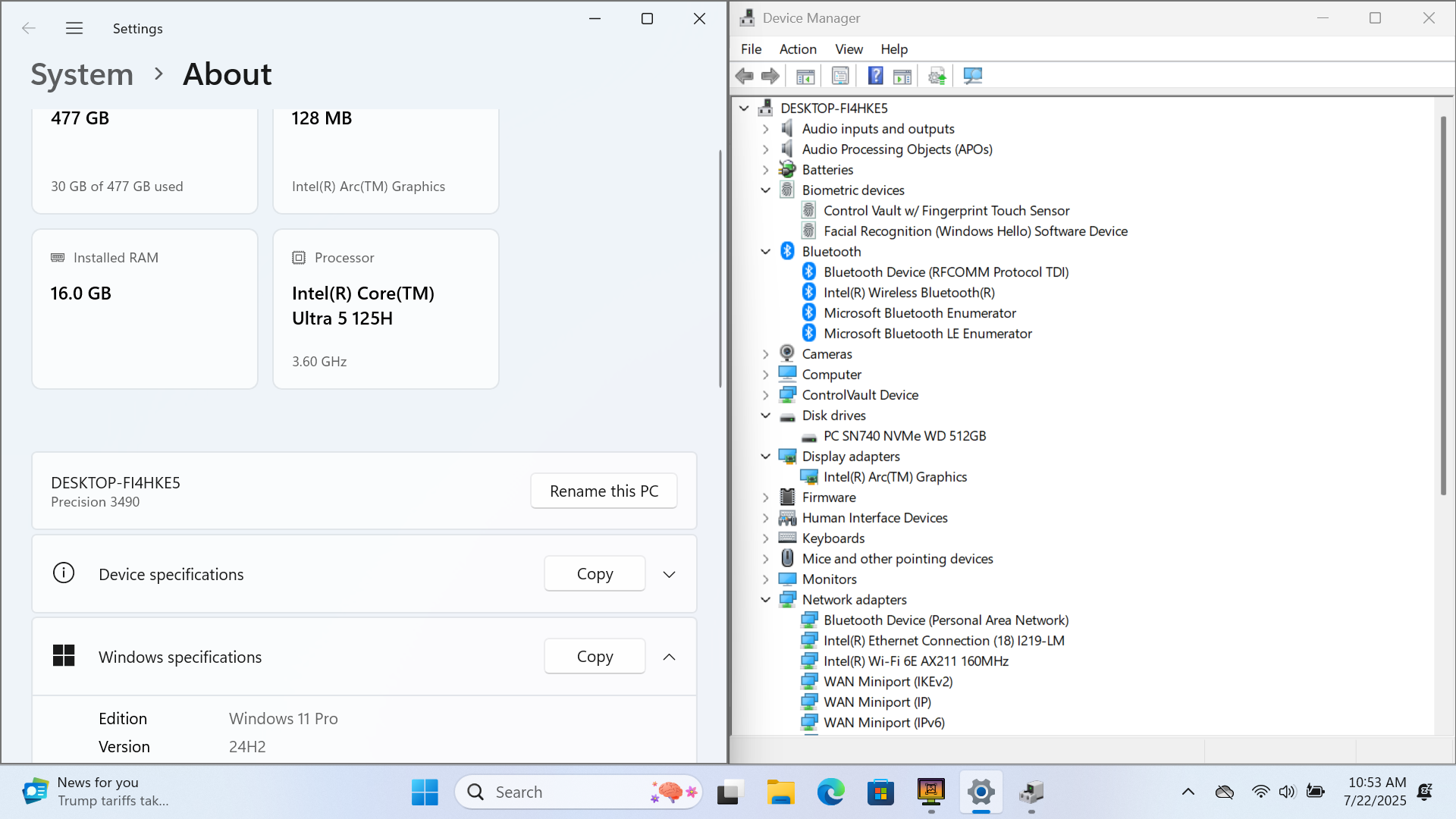Collapse the Disk drives node
This screenshot has width=1456, height=819.
tap(766, 416)
